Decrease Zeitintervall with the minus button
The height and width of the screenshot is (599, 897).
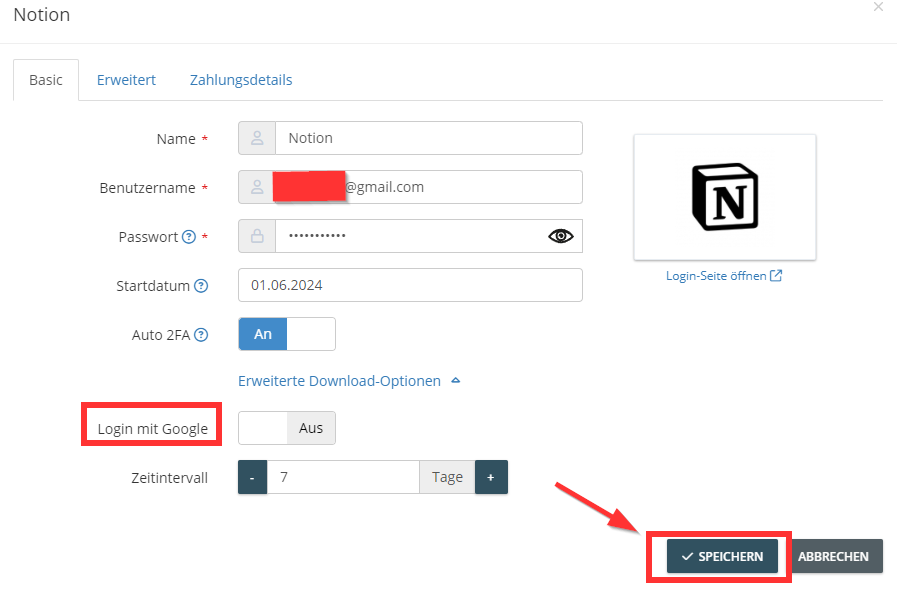[252, 477]
